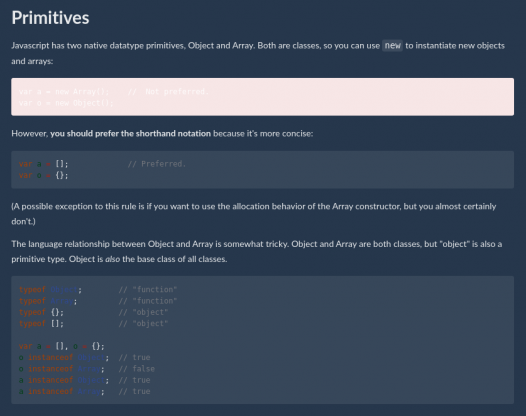
Task: Click the '// Preferred.' comment
Action: 157,164
